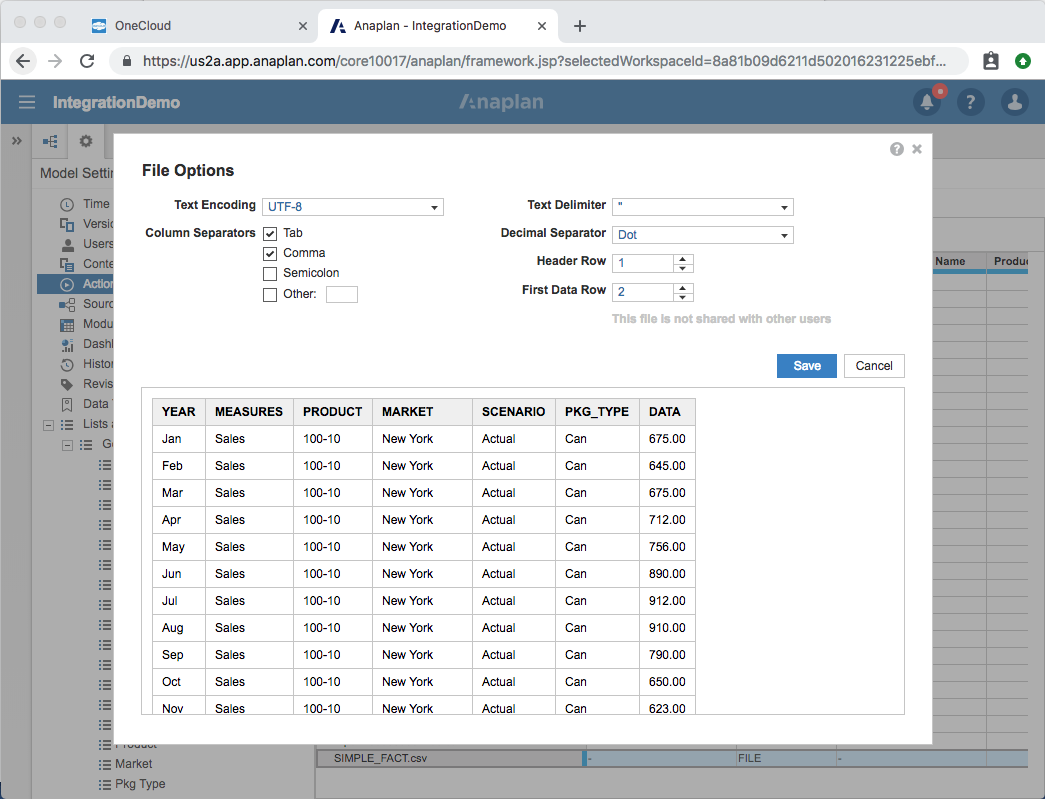Decrease the First Data Row value
The image size is (1045, 799).
[682, 297]
